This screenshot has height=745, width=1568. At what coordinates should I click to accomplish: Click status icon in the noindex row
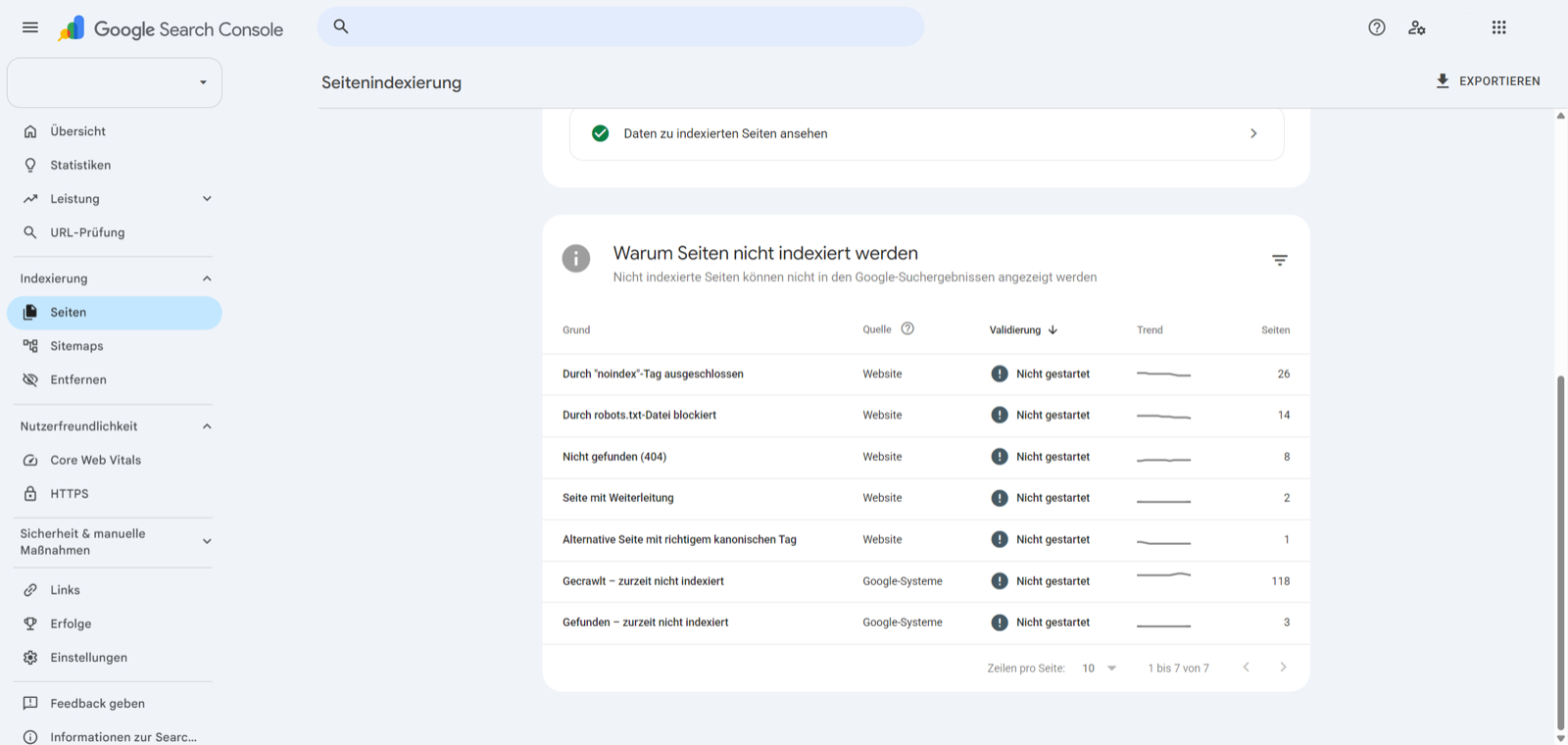1000,373
